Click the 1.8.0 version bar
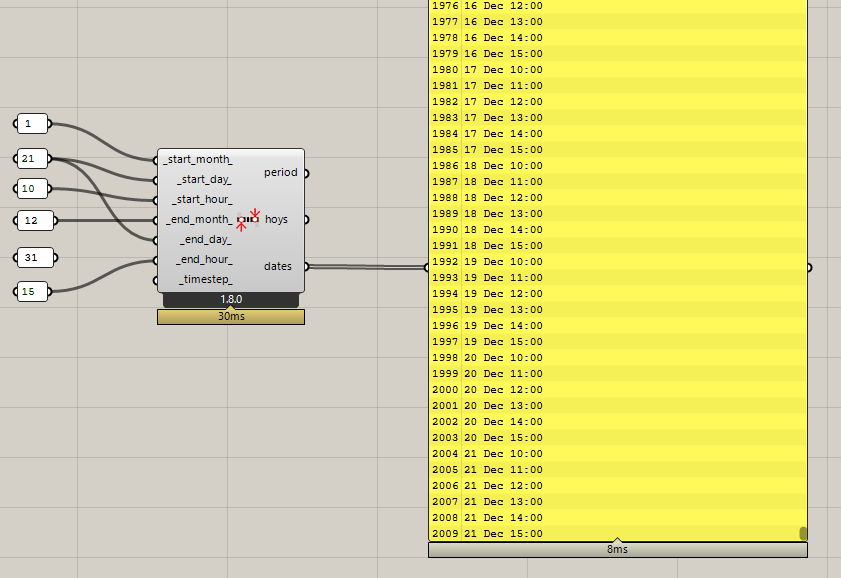 tap(231, 300)
